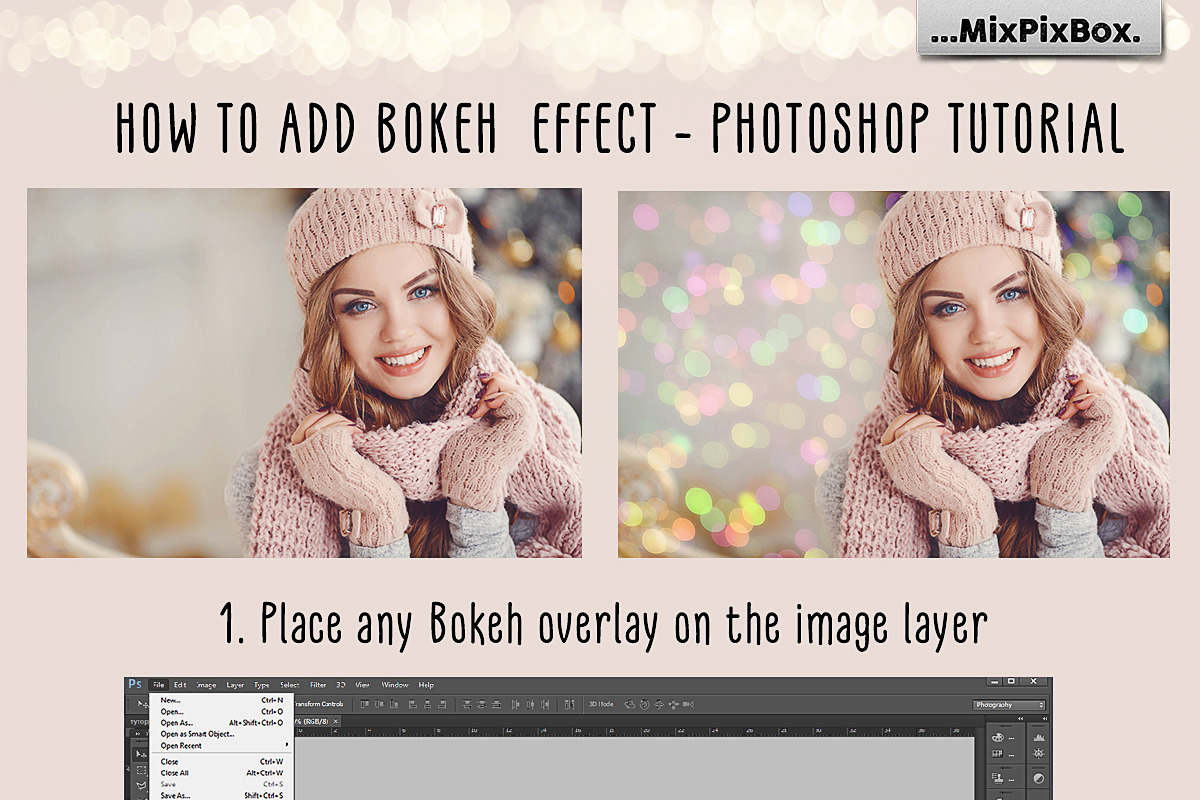Viewport: 1200px width, 800px height.
Task: Click the bokeh after photo thumbnail
Action: [893, 374]
